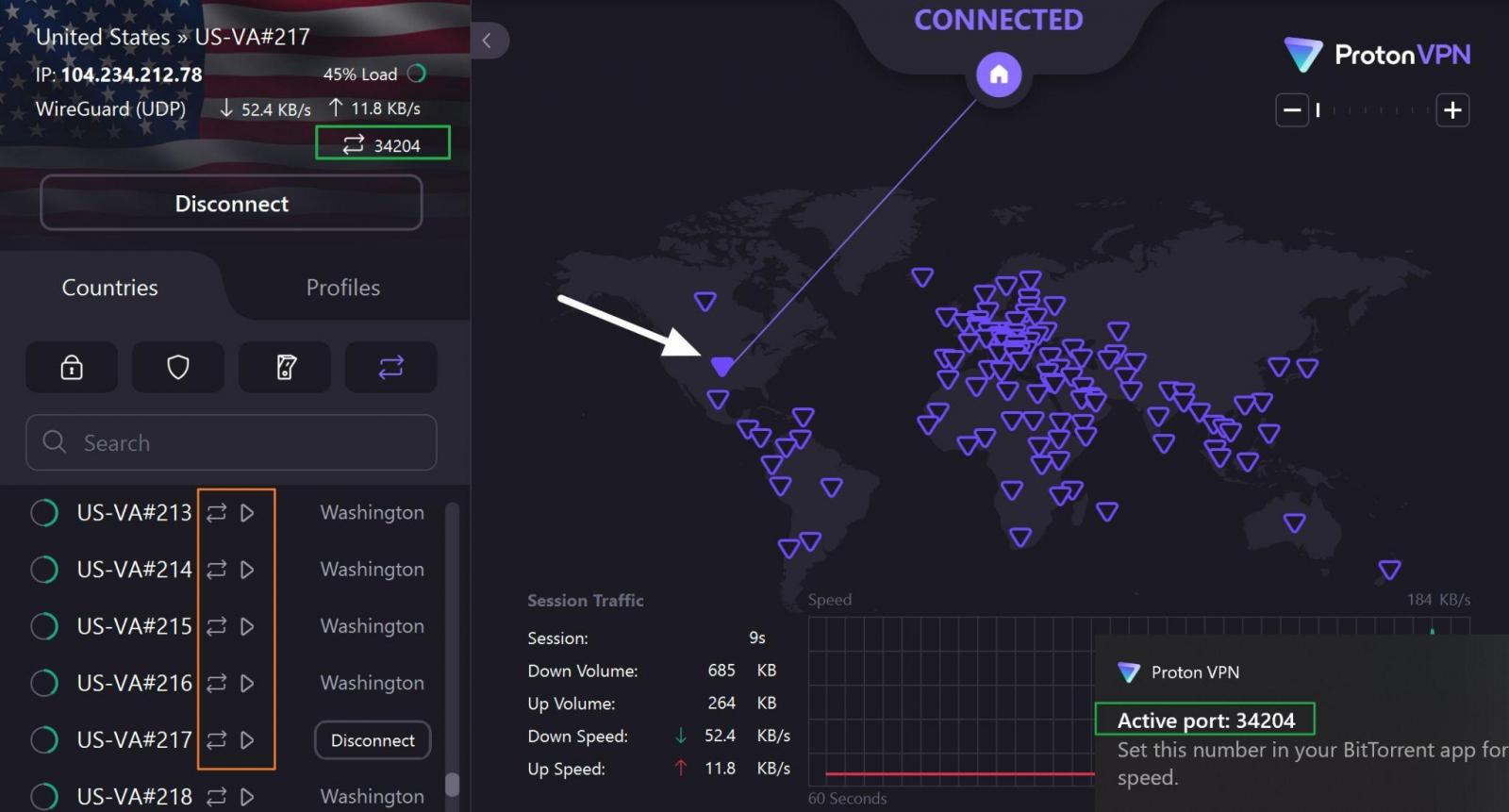1509x812 pixels.
Task: Click the P2P arrows icon for US-VA#214
Action: (217, 570)
